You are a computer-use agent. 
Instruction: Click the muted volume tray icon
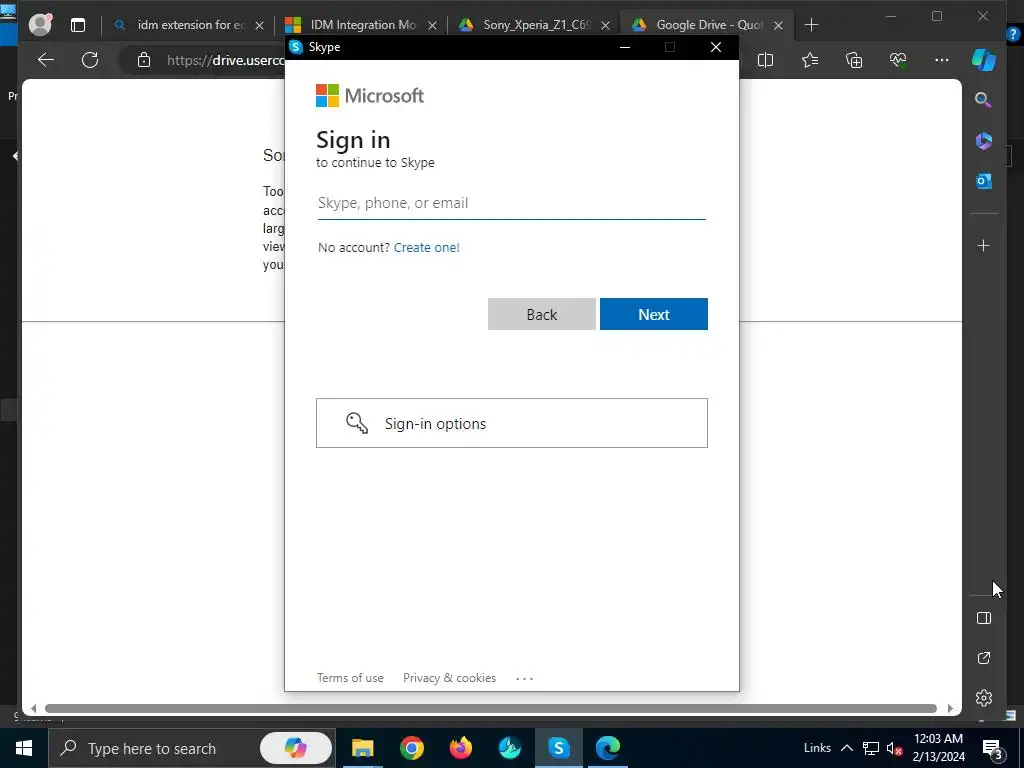click(x=895, y=748)
